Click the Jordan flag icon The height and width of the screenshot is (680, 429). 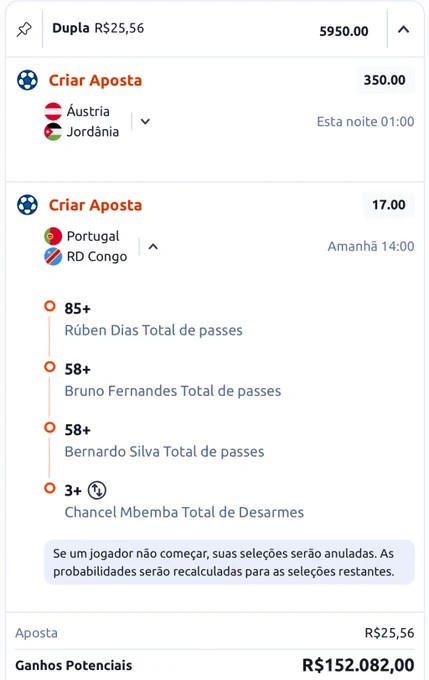coord(53,132)
